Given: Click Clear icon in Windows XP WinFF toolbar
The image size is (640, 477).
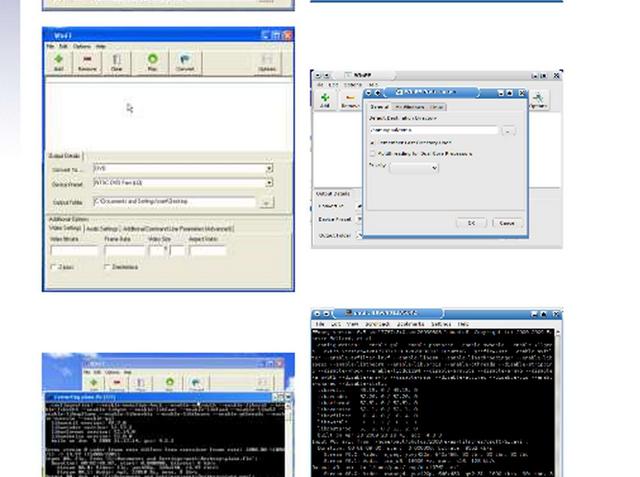Looking at the screenshot, I should (117, 63).
